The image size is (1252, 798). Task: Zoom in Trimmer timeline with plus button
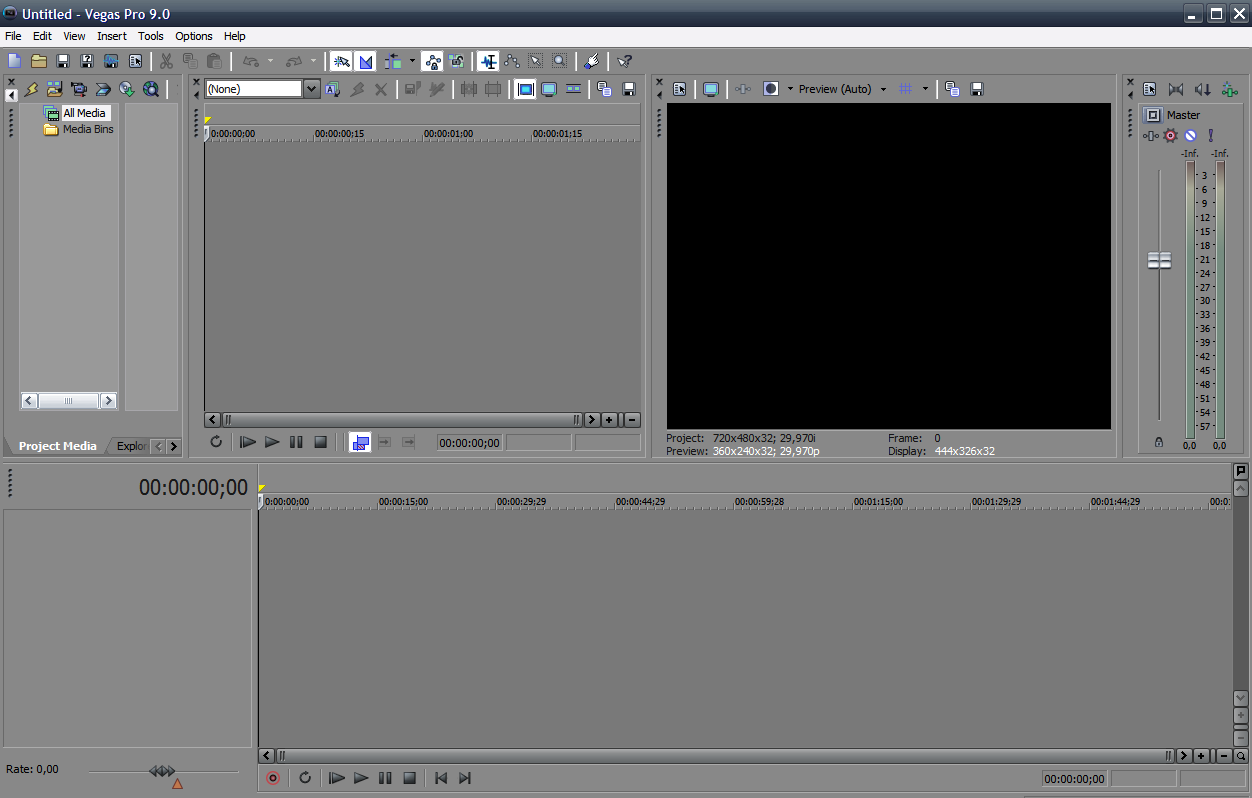click(x=609, y=420)
